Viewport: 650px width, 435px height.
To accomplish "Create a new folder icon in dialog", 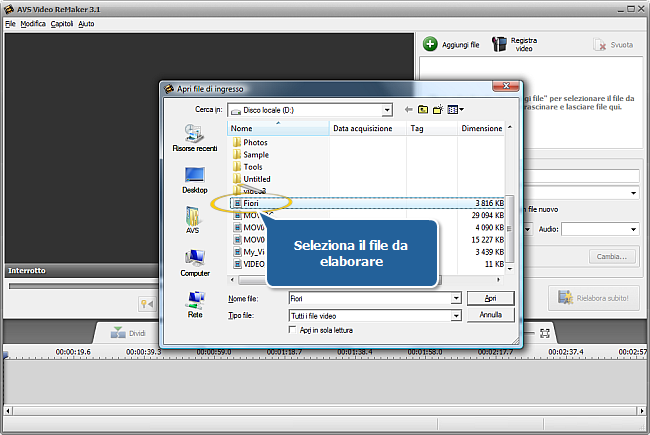I will [438, 109].
